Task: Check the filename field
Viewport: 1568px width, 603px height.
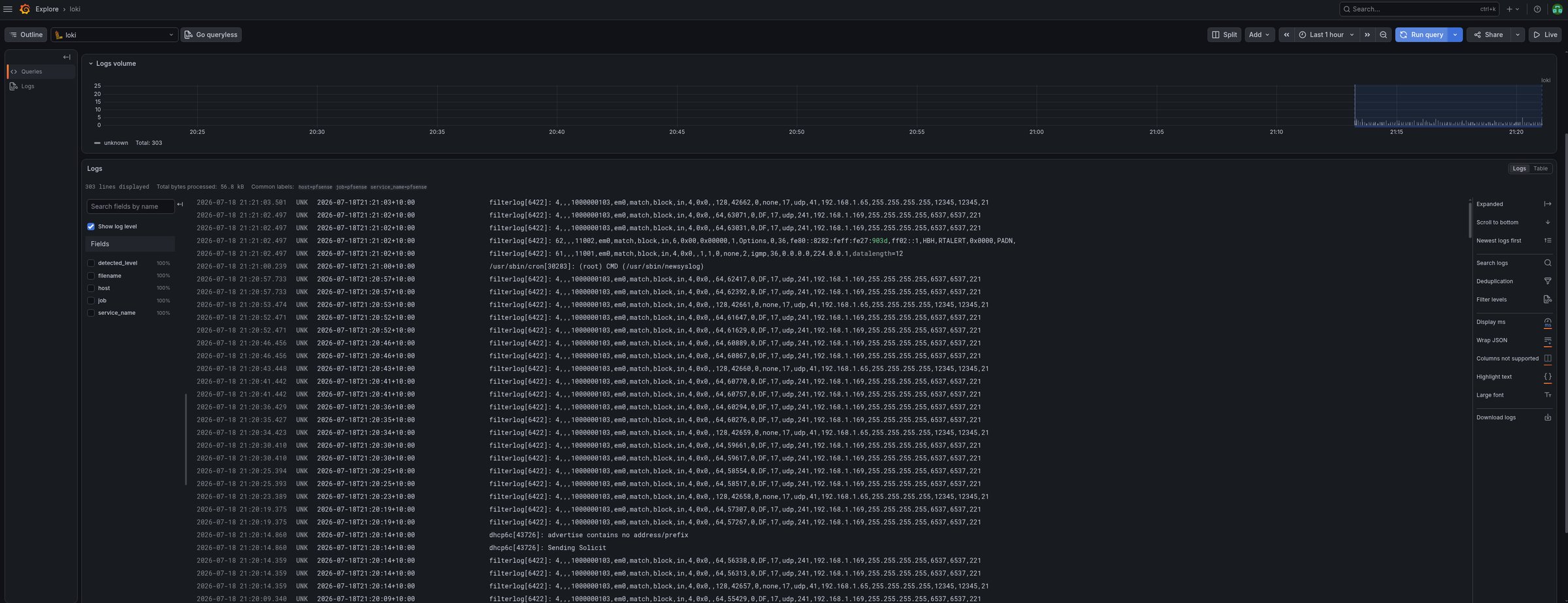Action: point(91,276)
